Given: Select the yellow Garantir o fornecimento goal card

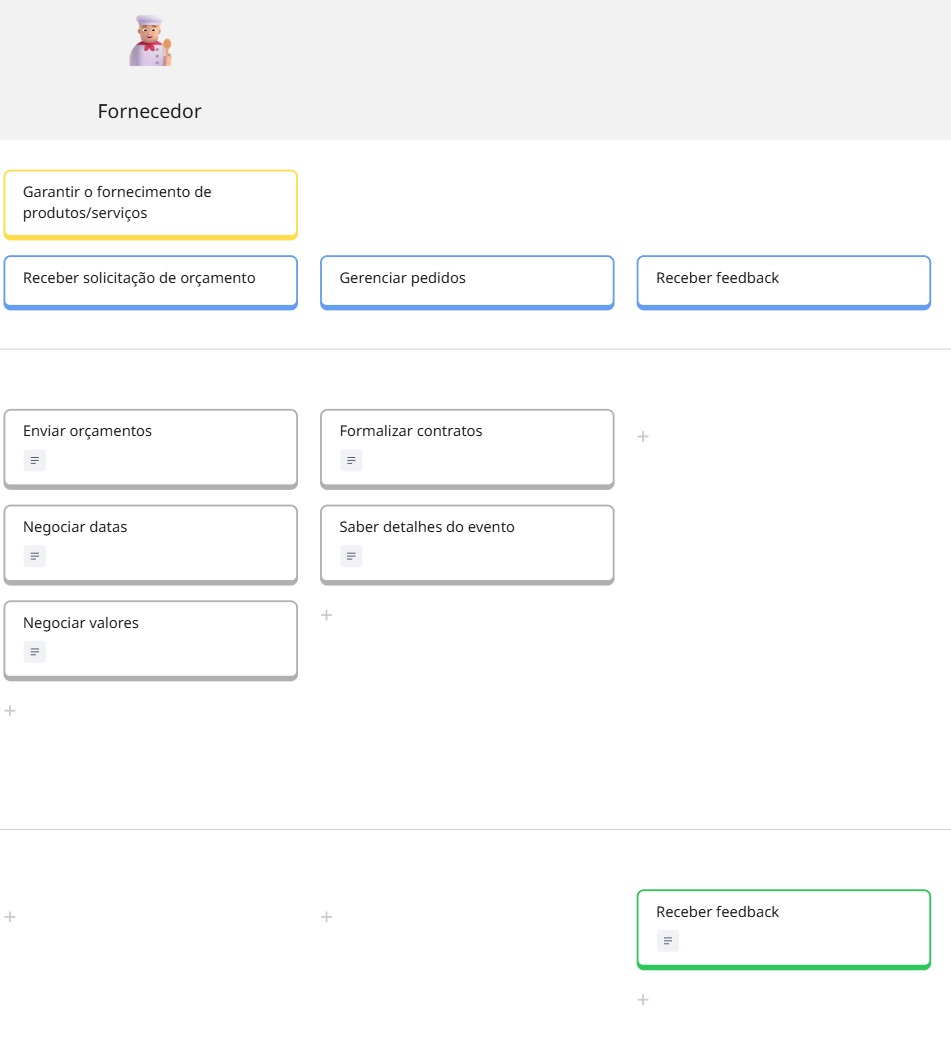Looking at the screenshot, I should pyautogui.click(x=150, y=203).
